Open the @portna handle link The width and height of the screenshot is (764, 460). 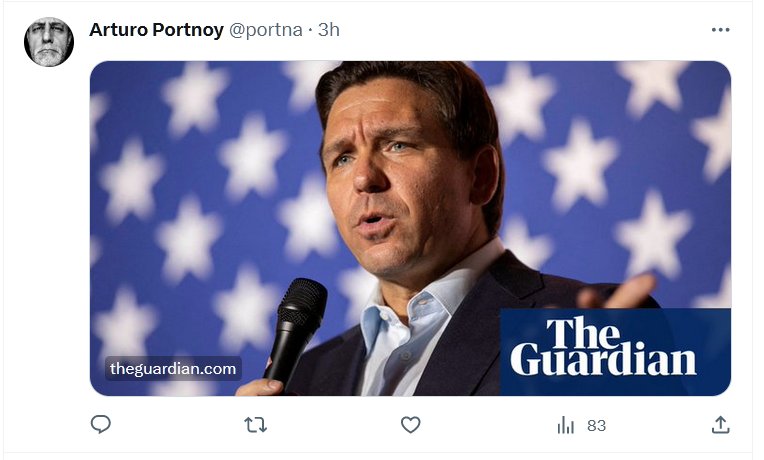tap(265, 30)
